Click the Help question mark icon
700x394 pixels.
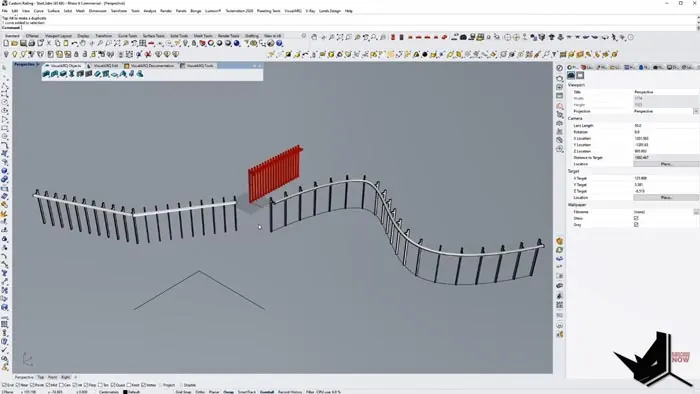279,43
